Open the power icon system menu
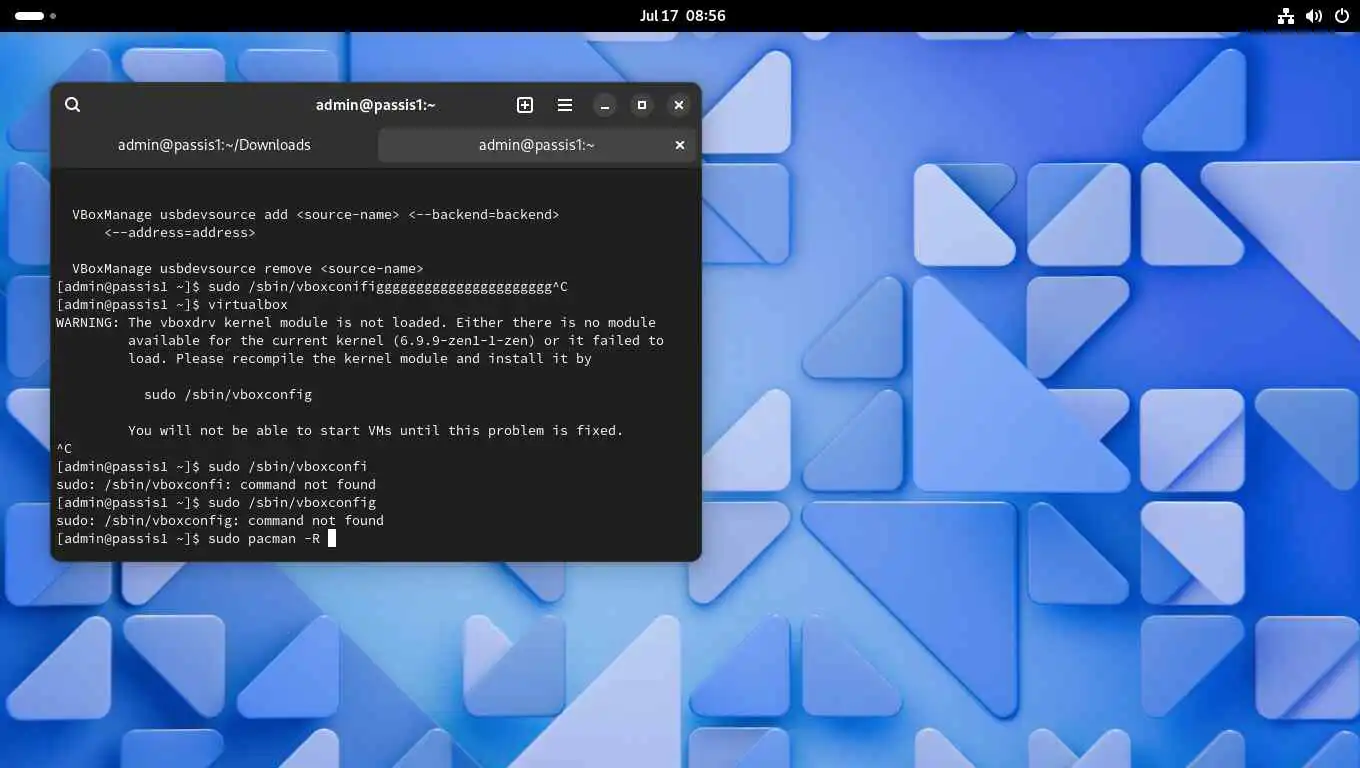1360x768 pixels. 1342,16
